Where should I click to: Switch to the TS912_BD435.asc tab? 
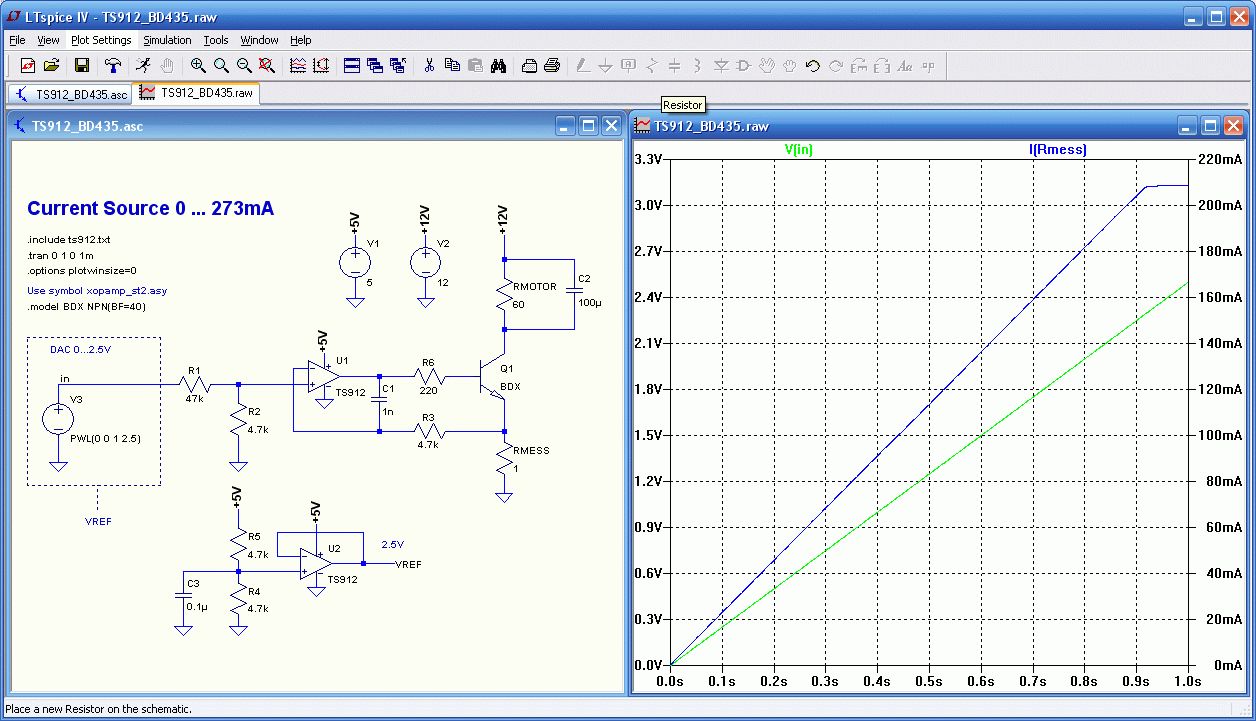pos(71,94)
